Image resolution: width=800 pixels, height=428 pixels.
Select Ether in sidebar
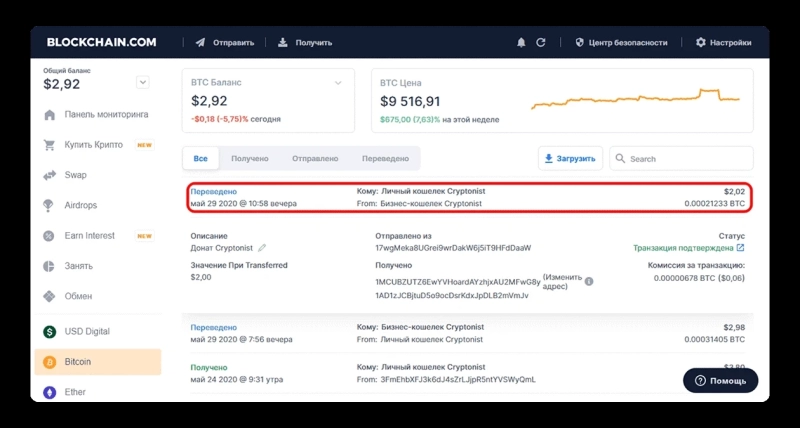click(x=75, y=392)
